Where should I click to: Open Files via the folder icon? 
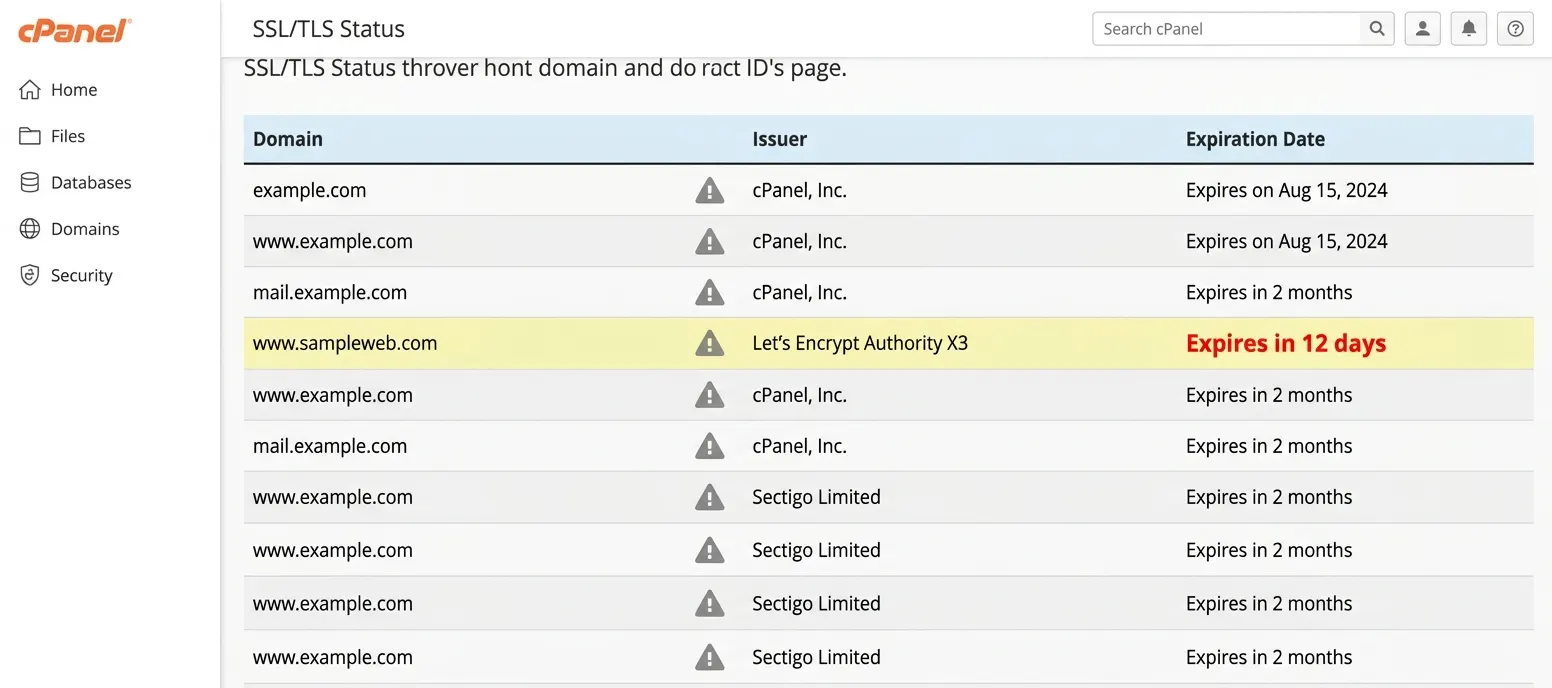tap(30, 136)
